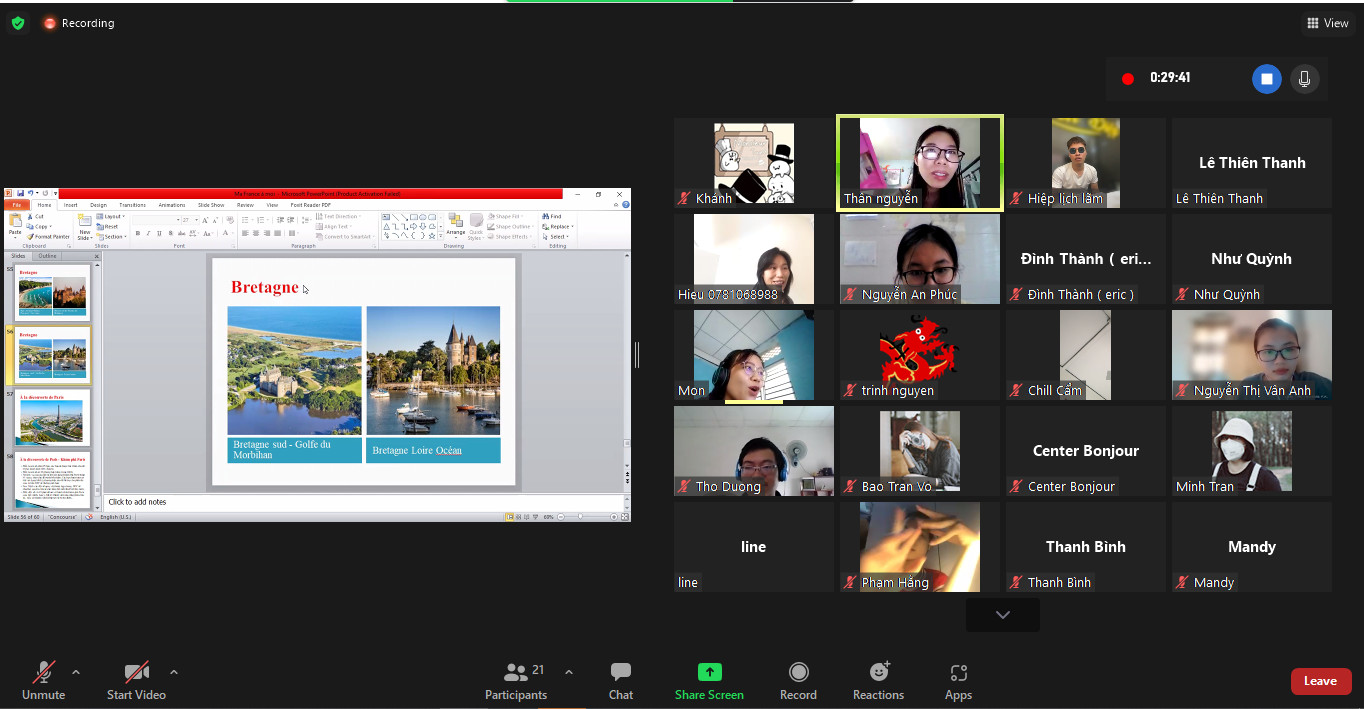Click Format Painter in the PowerPoint ribbon
The width and height of the screenshot is (1364, 709).
click(47, 237)
